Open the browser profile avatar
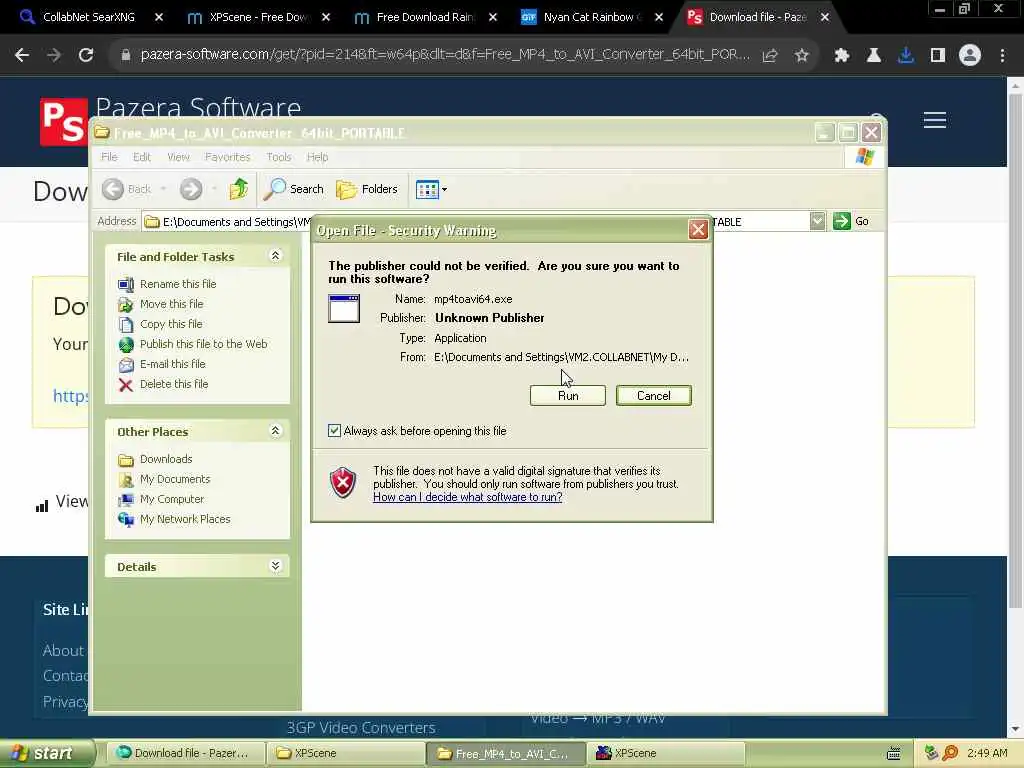1024x768 pixels. point(970,56)
